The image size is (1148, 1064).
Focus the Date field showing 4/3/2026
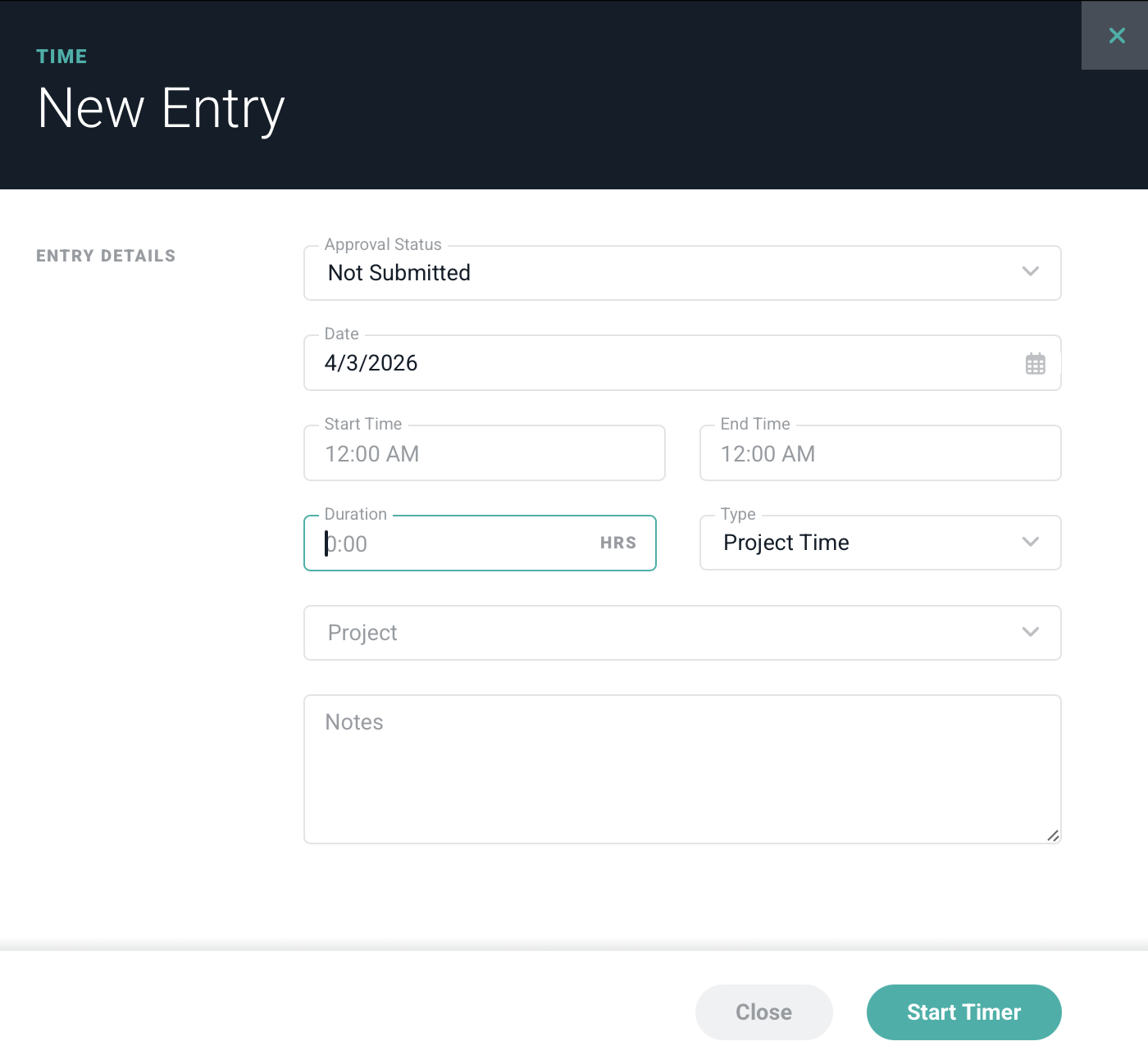click(x=656, y=363)
